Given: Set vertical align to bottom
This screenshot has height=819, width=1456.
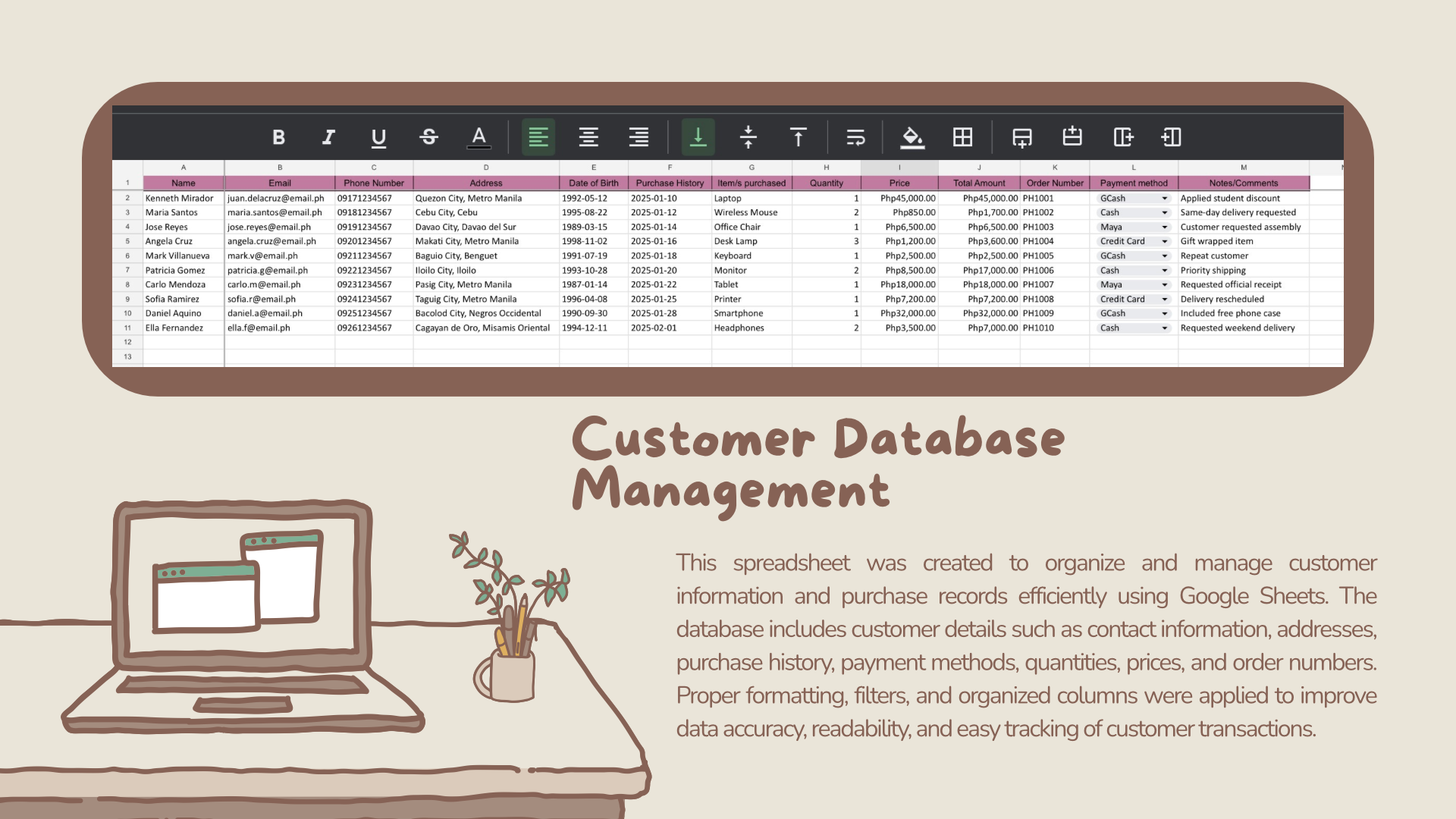Looking at the screenshot, I should [x=698, y=137].
